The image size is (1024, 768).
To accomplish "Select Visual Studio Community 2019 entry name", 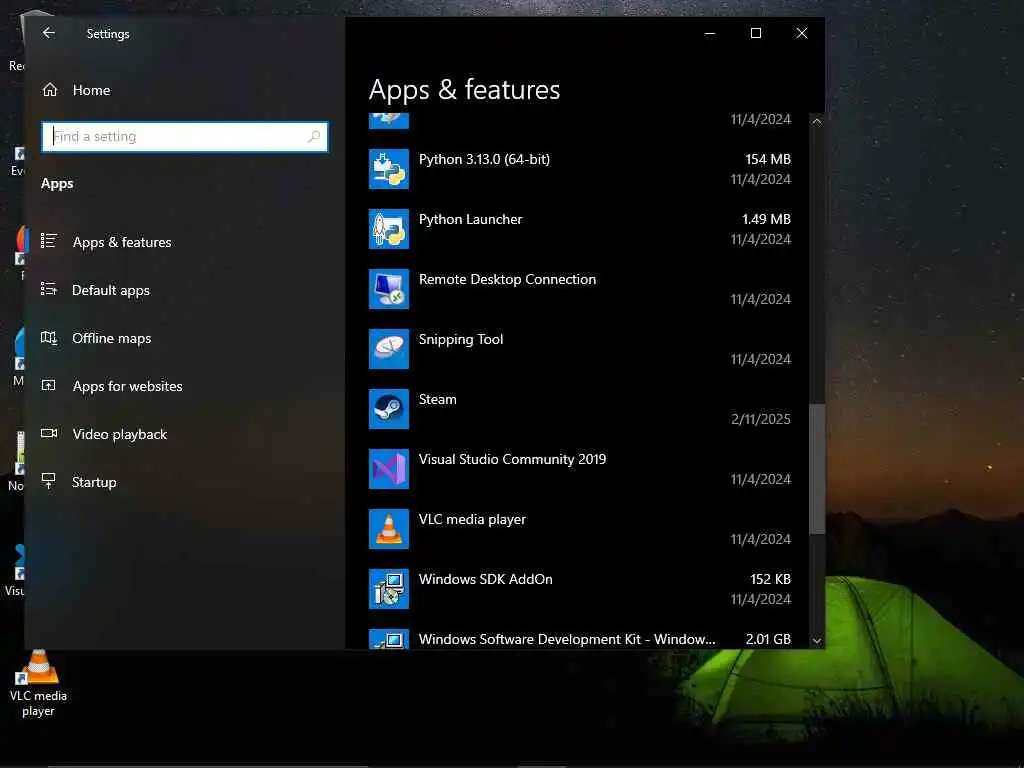I will [x=512, y=460].
